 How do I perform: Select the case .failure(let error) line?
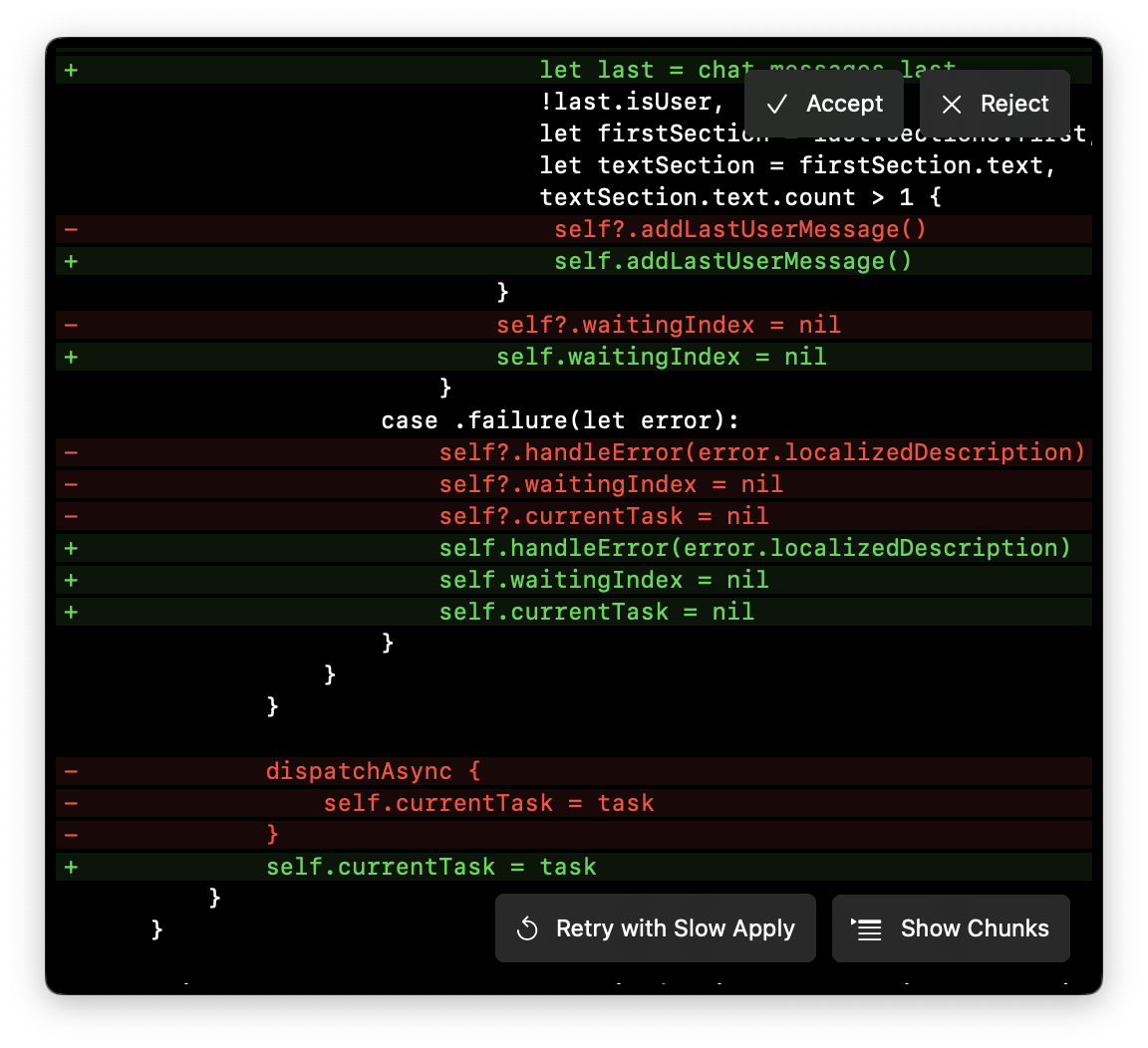[x=559, y=419]
